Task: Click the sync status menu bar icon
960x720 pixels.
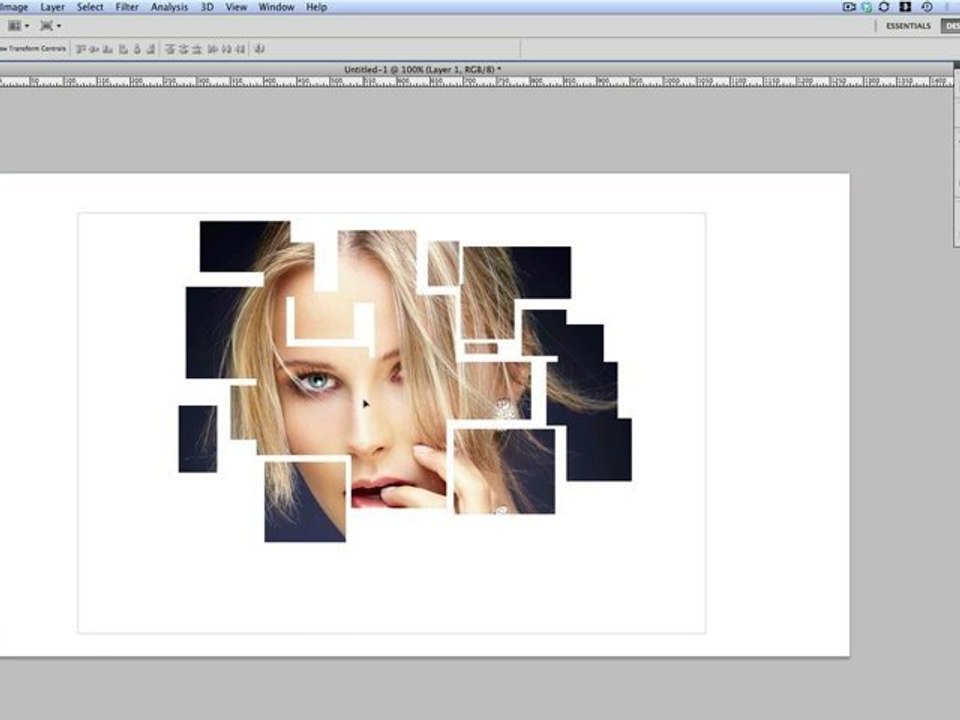Action: pyautogui.click(x=883, y=7)
